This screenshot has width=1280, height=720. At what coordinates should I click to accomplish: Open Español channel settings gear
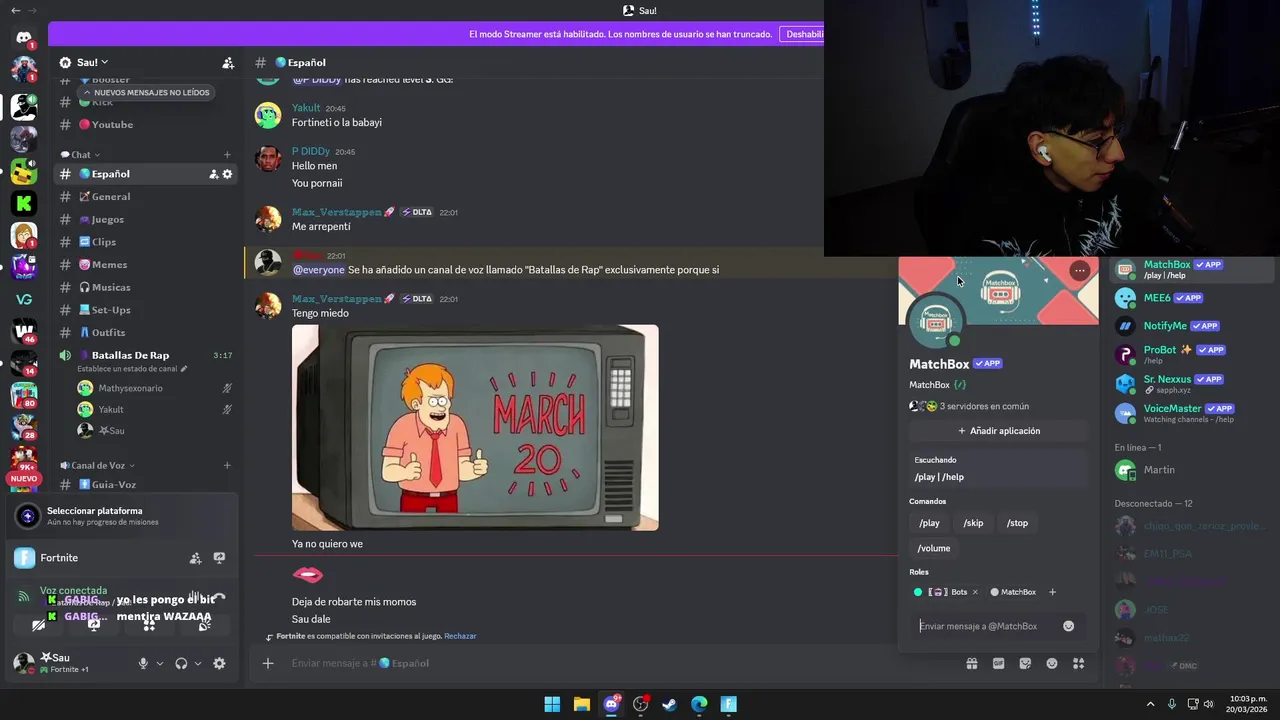(x=227, y=174)
